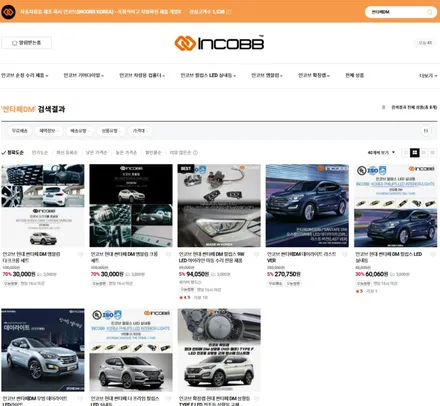The width and height of the screenshot is (440, 406).
Task: Toggle wishlist heart on first product
Action: coord(80,255)
